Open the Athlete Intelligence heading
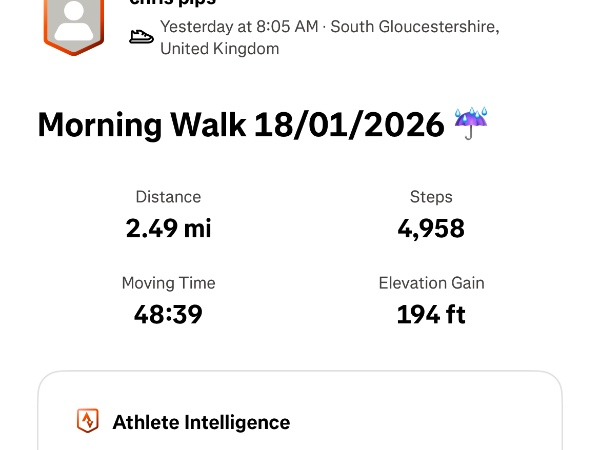 201,422
